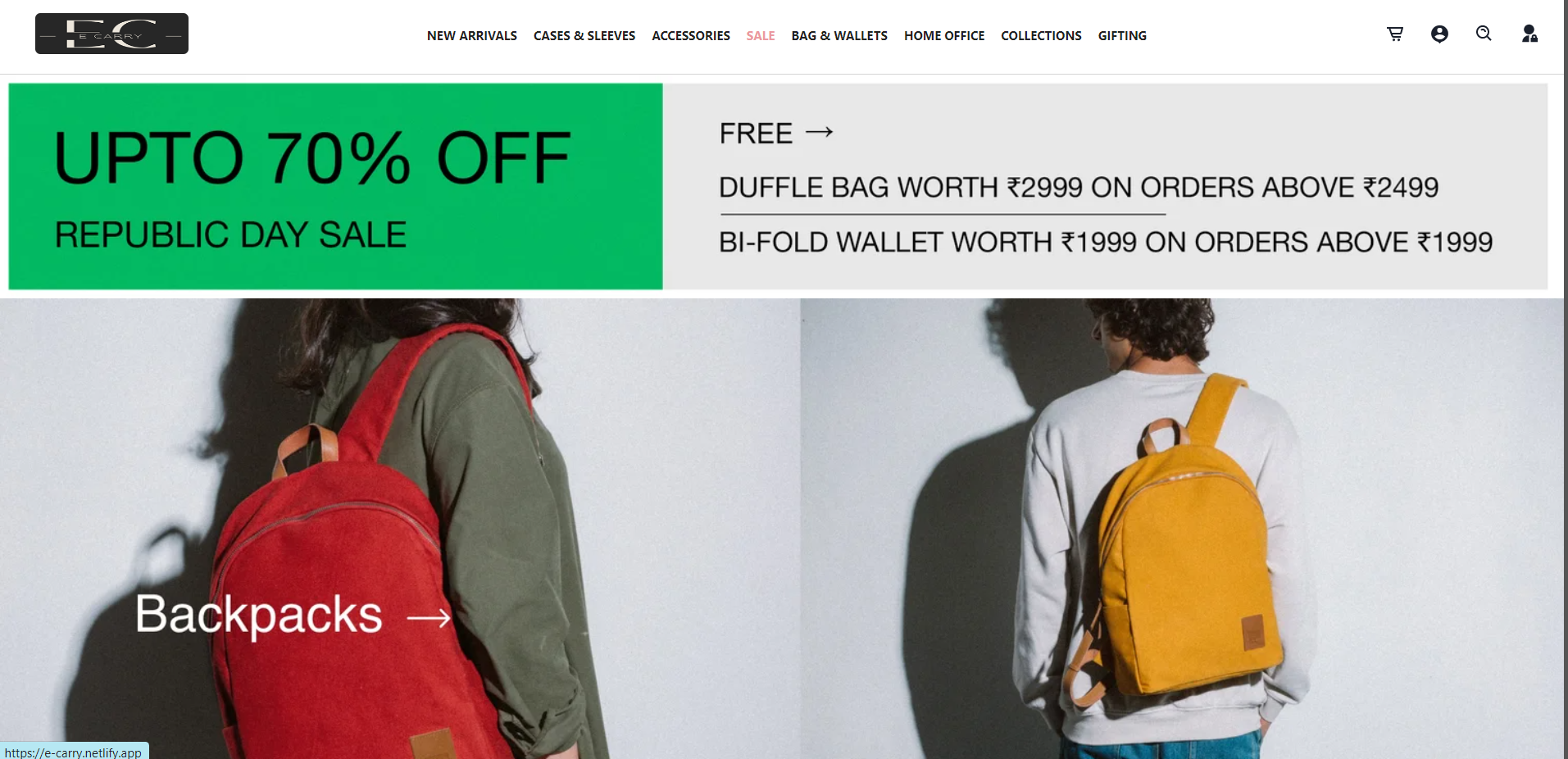Open the New Arrivals menu
Viewport: 1568px width, 759px height.
point(472,36)
